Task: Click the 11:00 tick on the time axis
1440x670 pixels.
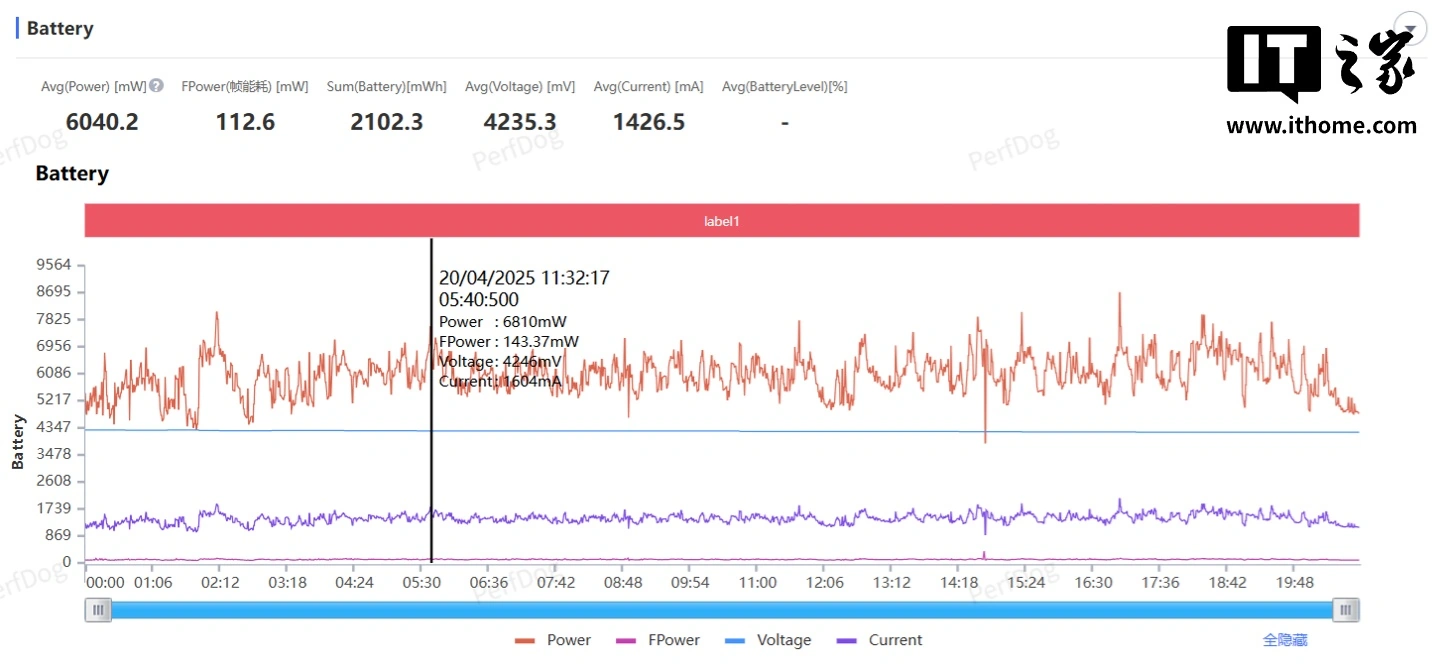Action: click(x=757, y=583)
